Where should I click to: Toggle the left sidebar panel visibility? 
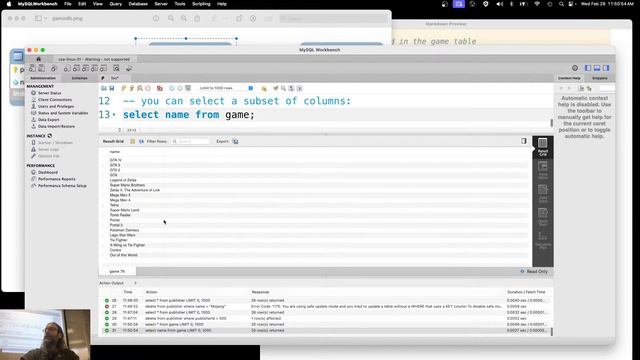tap(588, 68)
